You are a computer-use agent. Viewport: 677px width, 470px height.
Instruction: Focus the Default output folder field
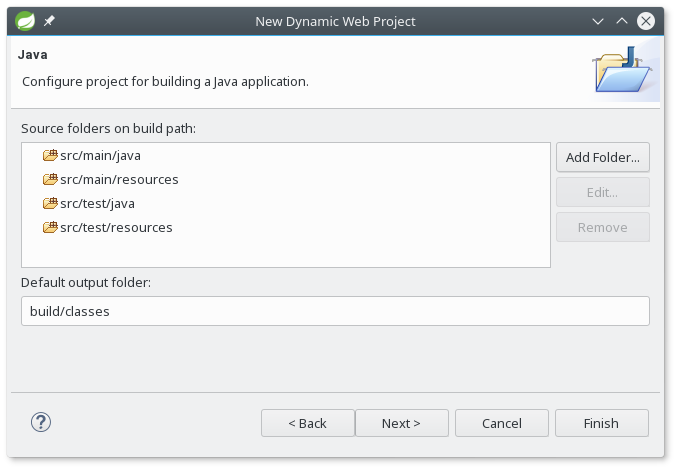point(335,311)
